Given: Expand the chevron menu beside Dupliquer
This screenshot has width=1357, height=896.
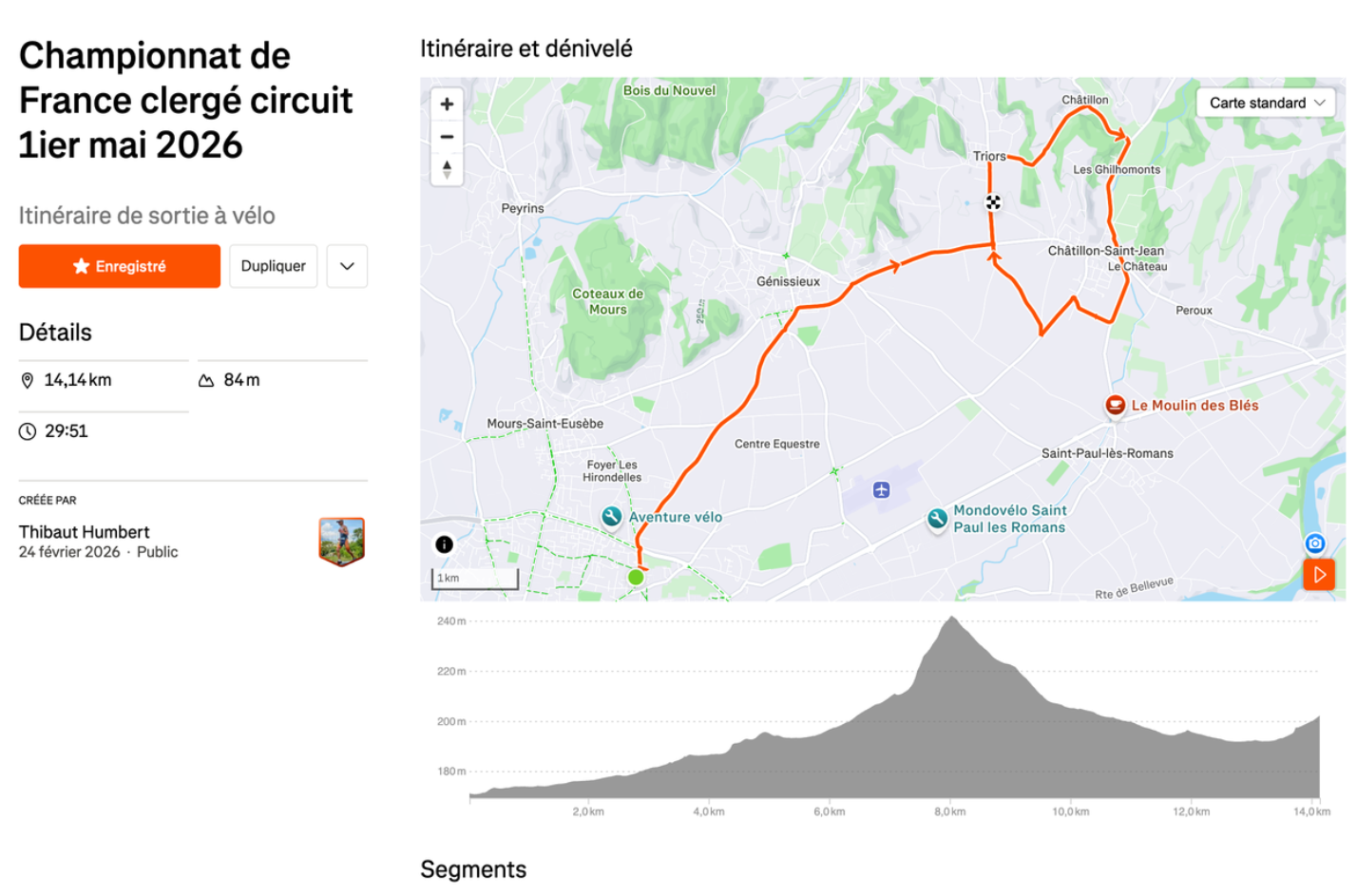Looking at the screenshot, I should point(347,266).
